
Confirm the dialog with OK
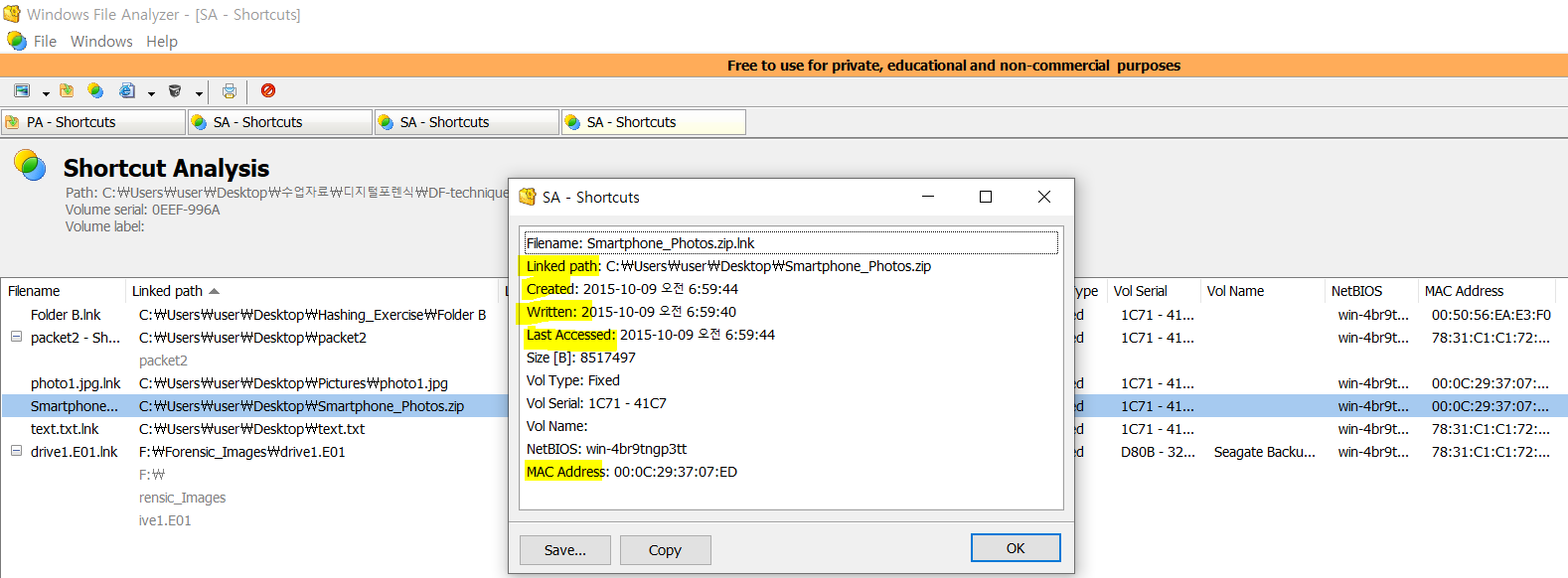[x=1016, y=548]
